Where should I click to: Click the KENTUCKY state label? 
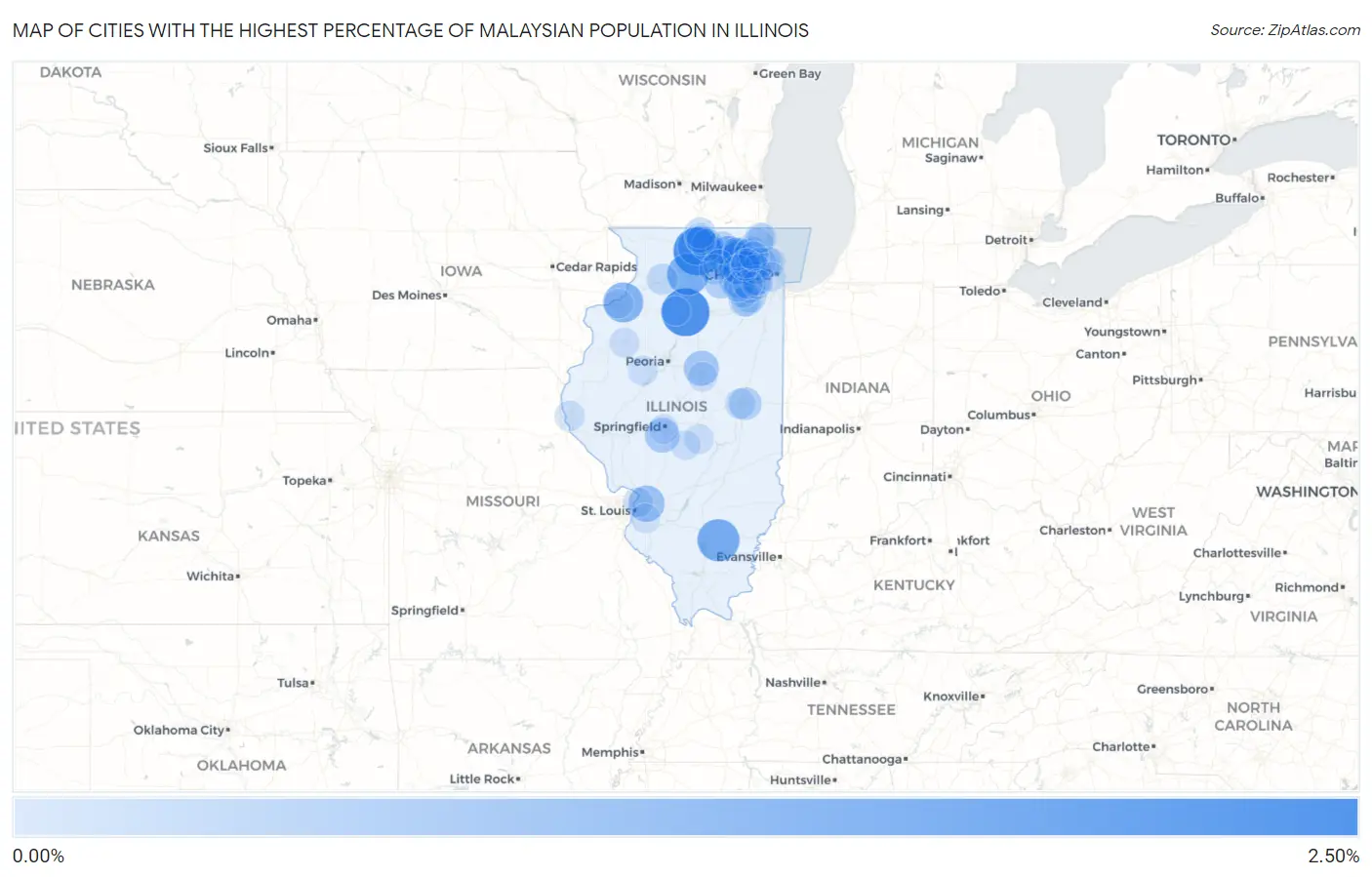pos(913,584)
